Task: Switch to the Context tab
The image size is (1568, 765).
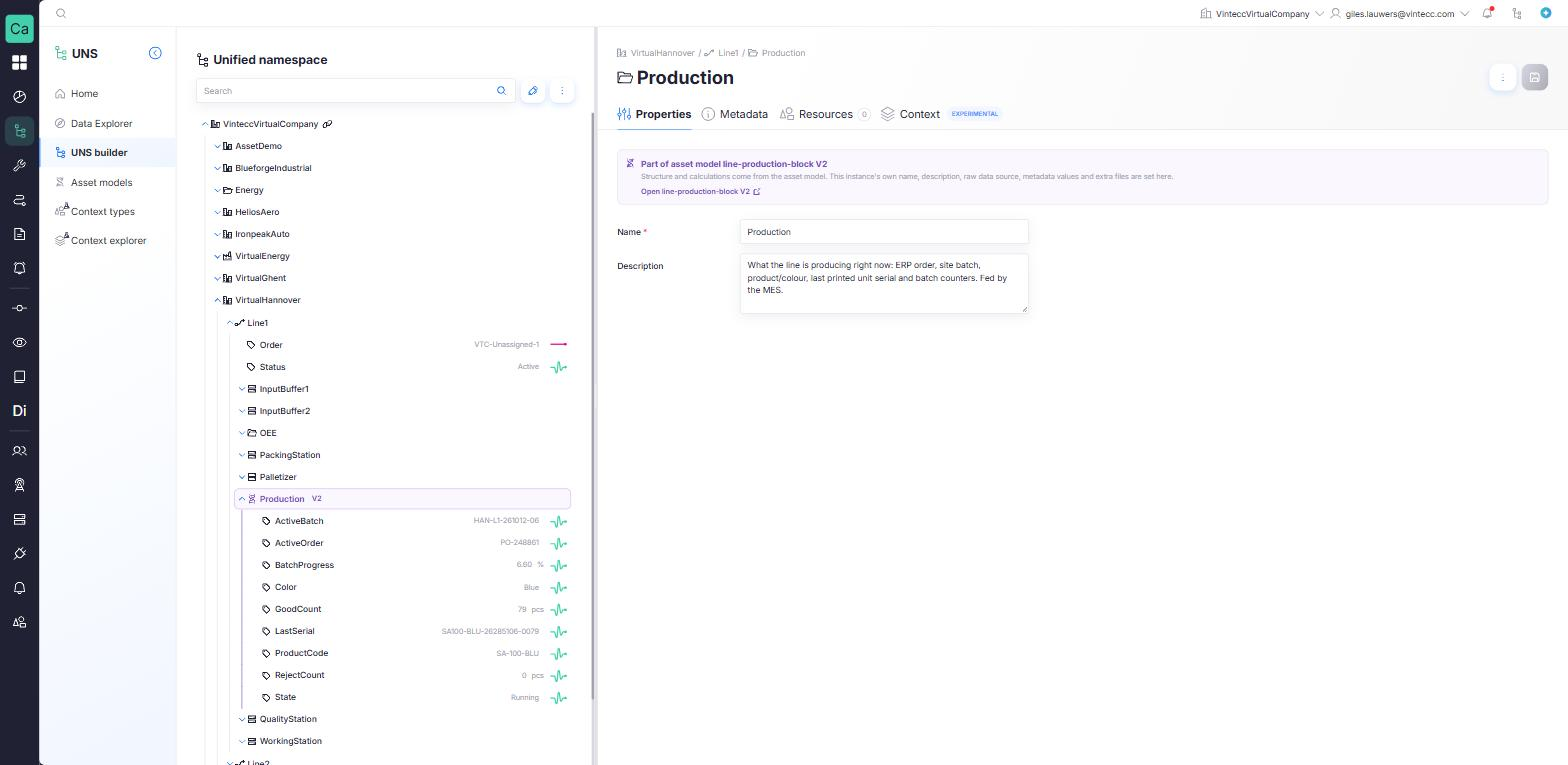Action: click(911, 114)
